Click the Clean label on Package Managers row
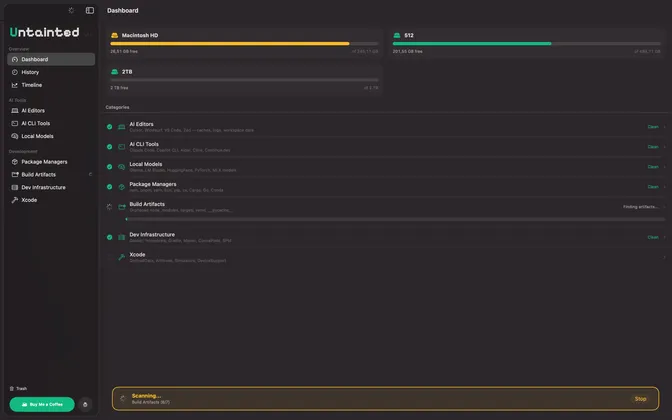 [653, 187]
